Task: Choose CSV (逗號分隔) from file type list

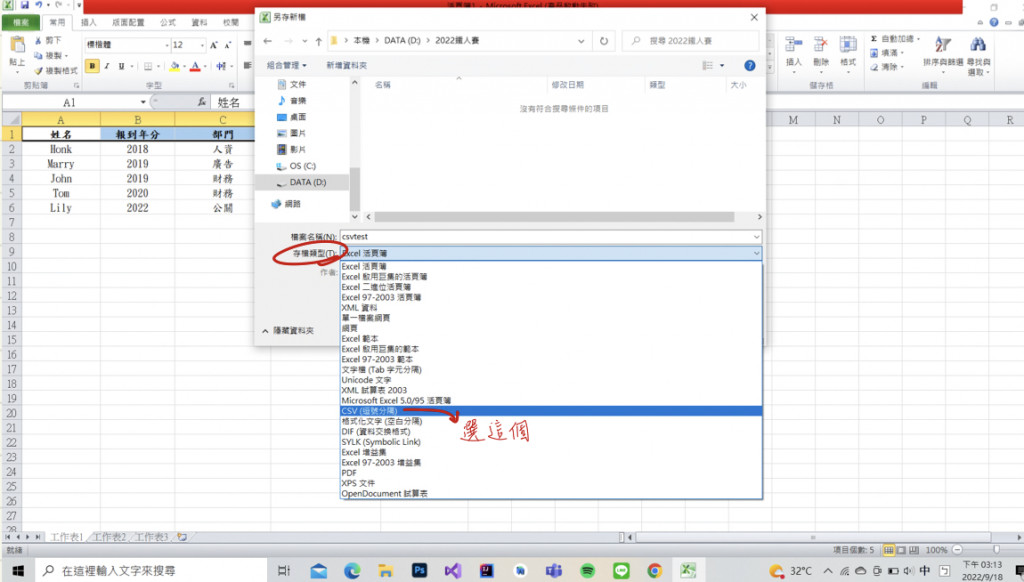Action: [x=551, y=411]
